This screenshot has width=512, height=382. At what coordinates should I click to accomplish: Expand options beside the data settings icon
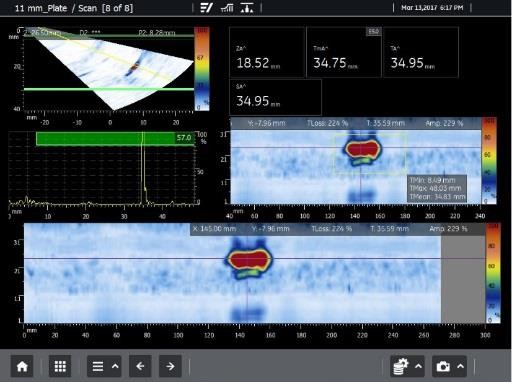[418, 366]
